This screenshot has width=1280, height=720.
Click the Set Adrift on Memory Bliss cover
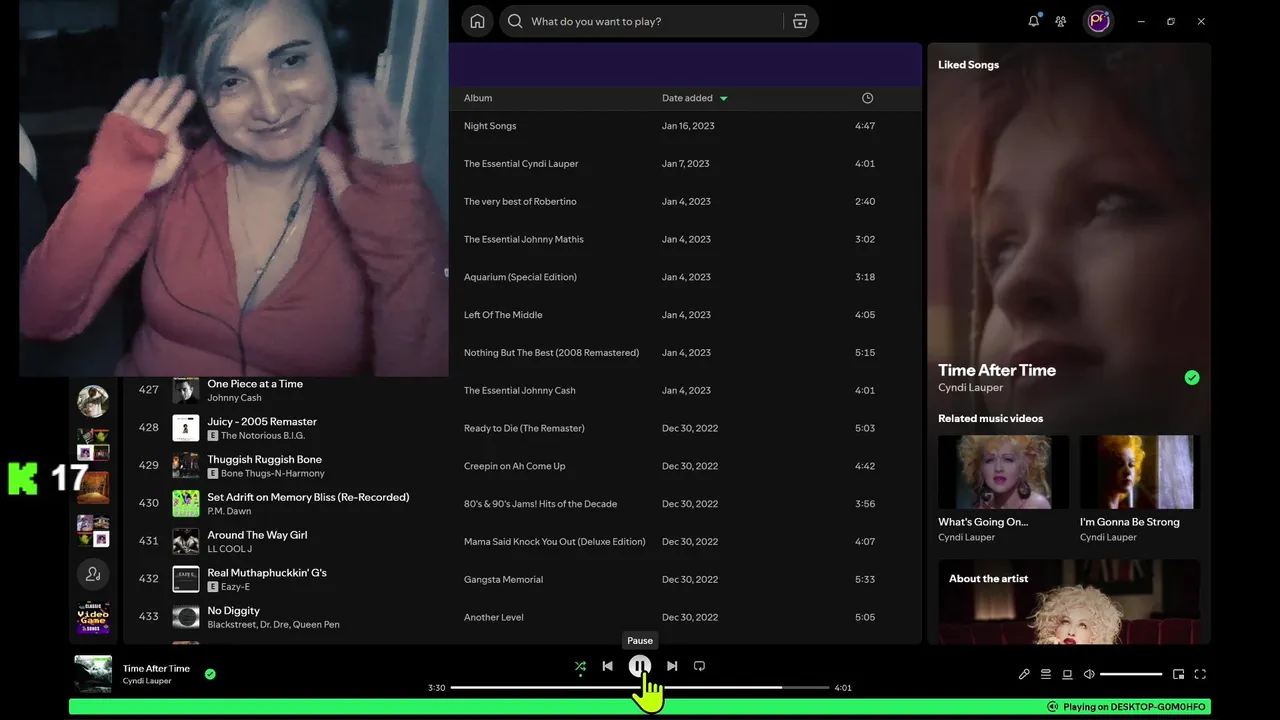click(x=186, y=504)
